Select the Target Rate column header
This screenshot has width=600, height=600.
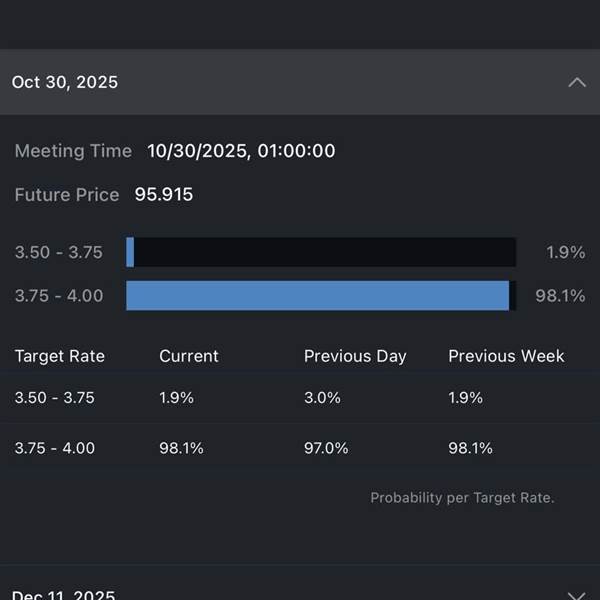(x=59, y=356)
